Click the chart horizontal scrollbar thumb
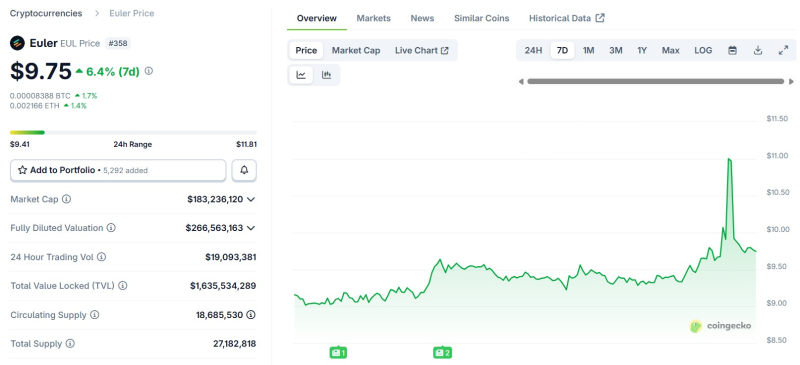 (656, 81)
